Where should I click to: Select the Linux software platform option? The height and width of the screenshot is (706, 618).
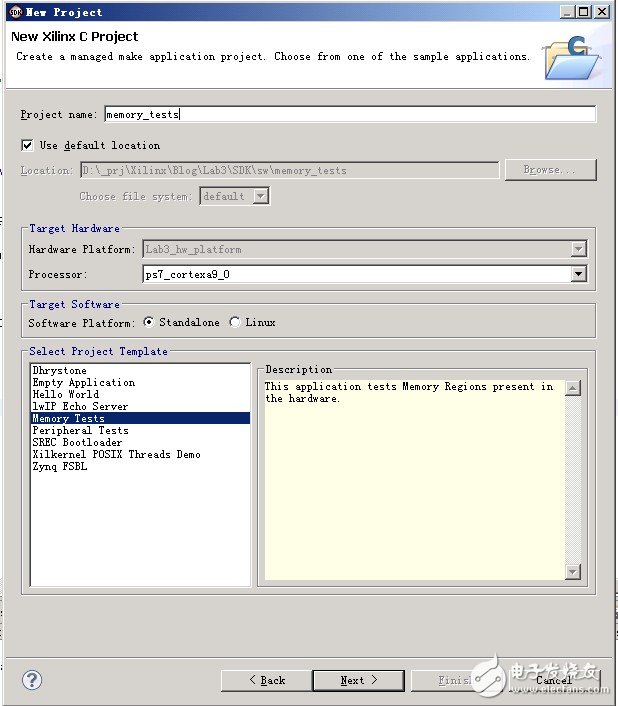(235, 322)
